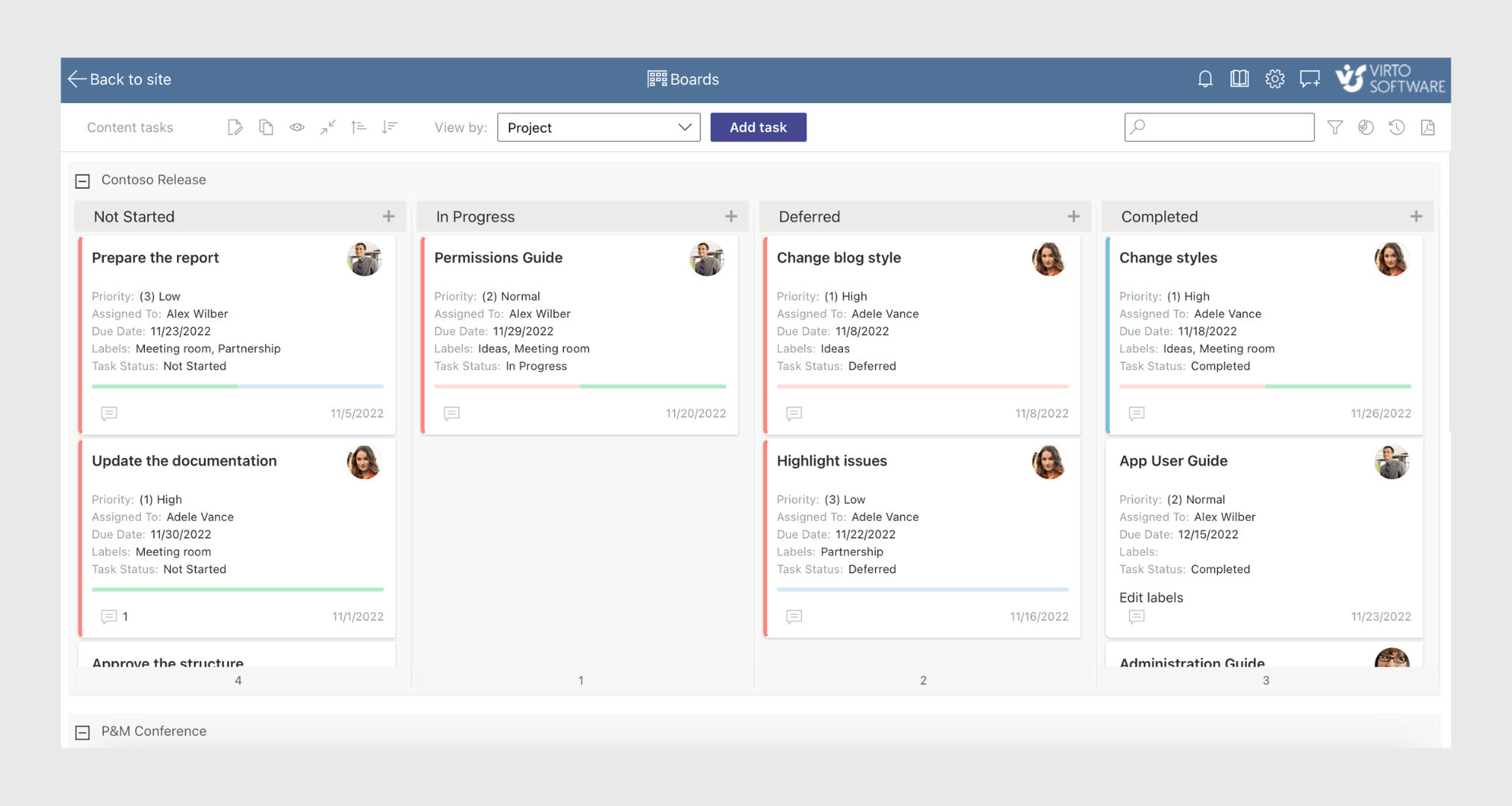Collapse the Contoso Release project group
The width and height of the screenshot is (1512, 806).
[x=82, y=180]
